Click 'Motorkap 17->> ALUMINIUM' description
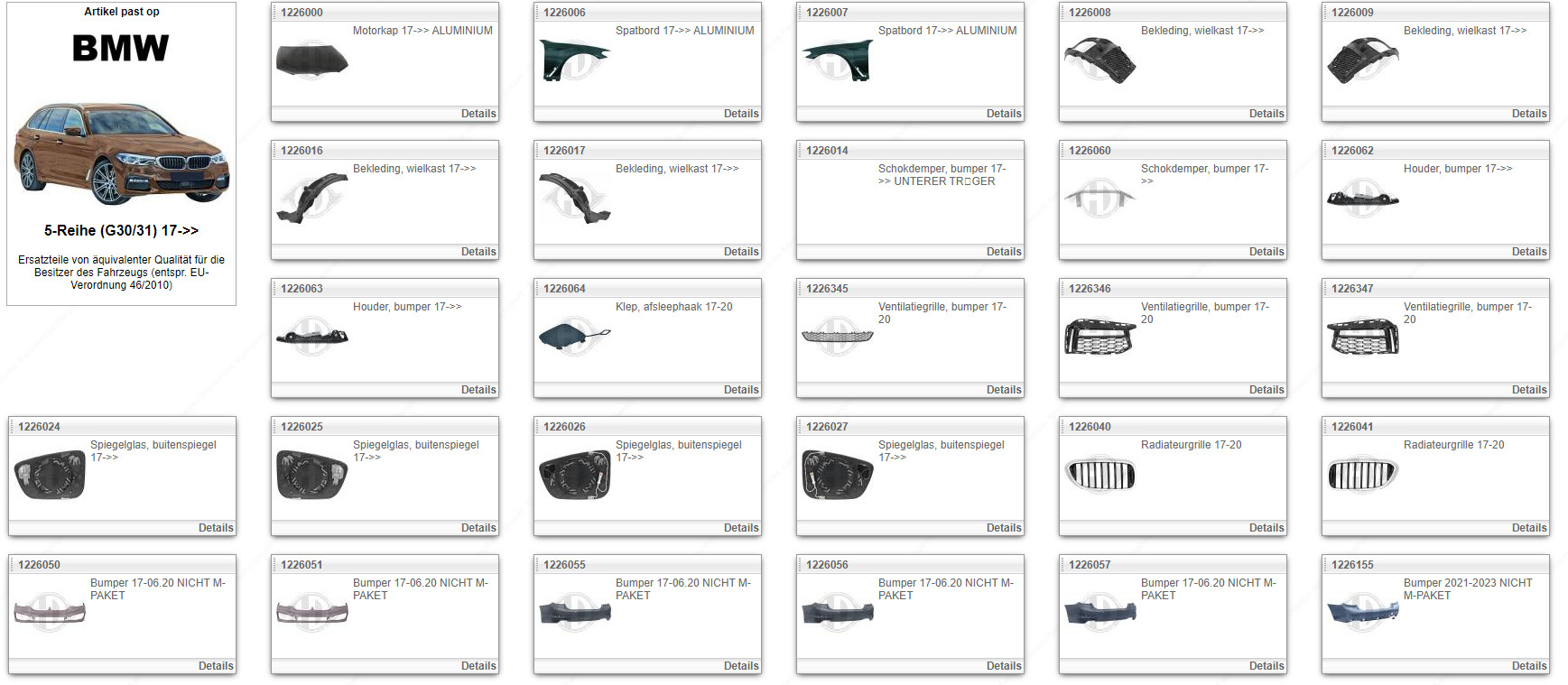Image resolution: width=1568 pixels, height=685 pixels. tap(422, 31)
